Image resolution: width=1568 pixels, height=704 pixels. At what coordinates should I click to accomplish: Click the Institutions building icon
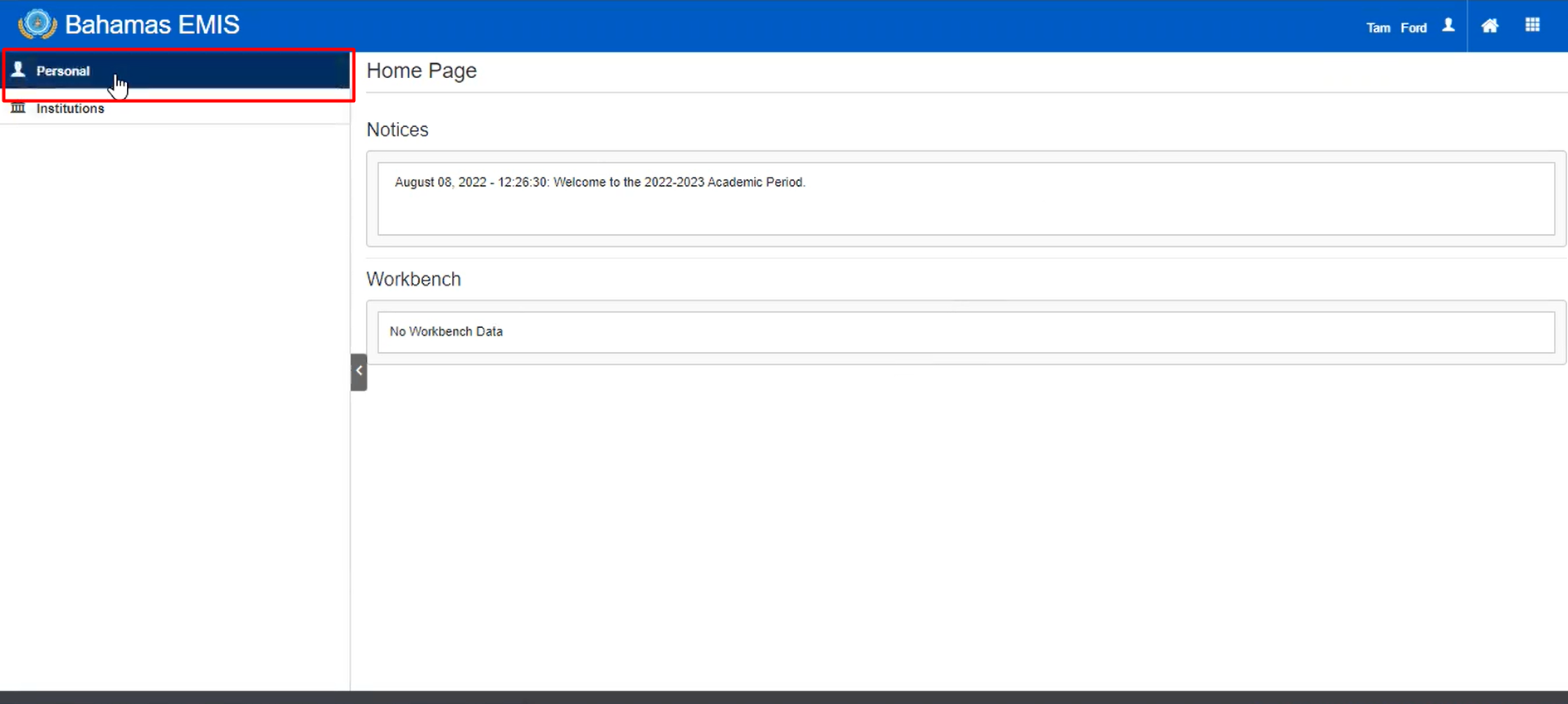click(x=18, y=108)
